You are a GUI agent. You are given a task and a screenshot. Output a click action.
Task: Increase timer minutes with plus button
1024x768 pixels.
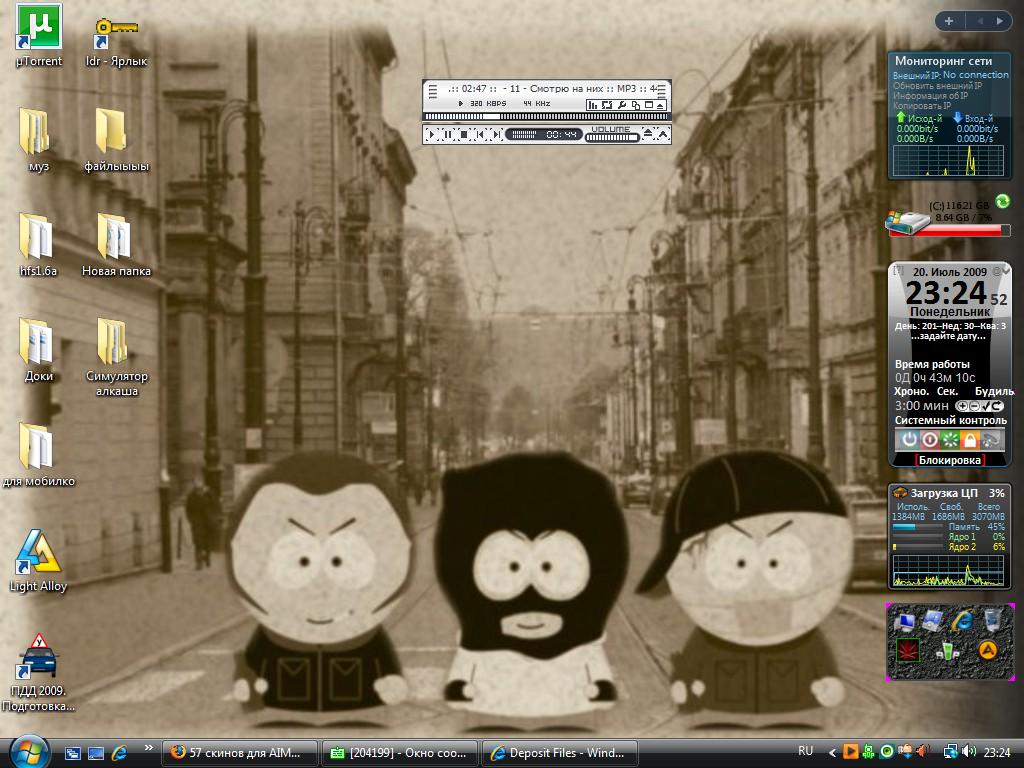963,406
